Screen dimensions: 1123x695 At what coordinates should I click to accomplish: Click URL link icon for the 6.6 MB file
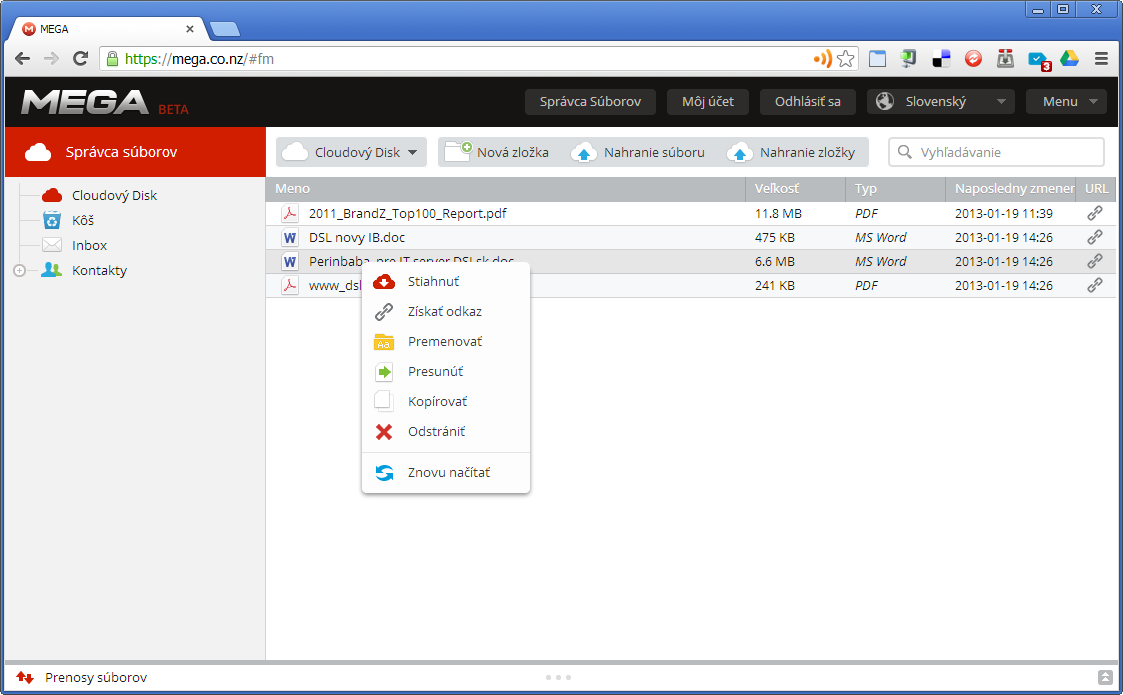(1094, 262)
